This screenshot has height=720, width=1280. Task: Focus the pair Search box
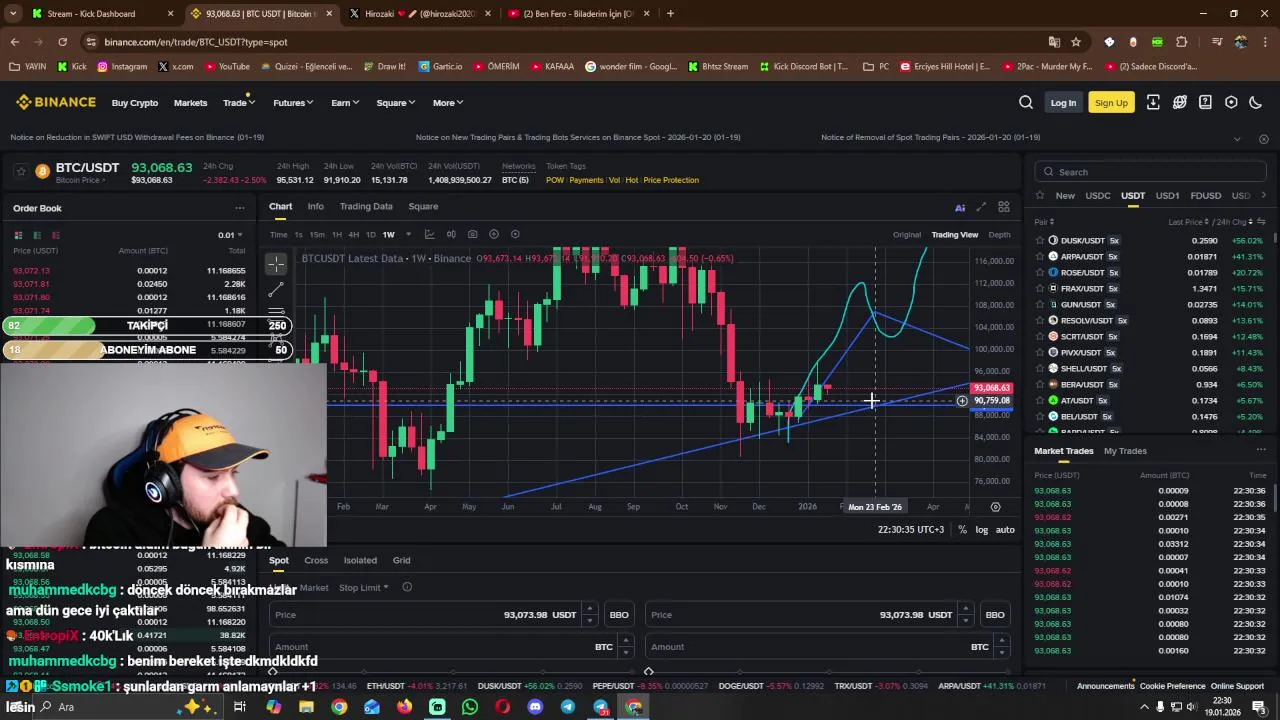pyautogui.click(x=1150, y=172)
